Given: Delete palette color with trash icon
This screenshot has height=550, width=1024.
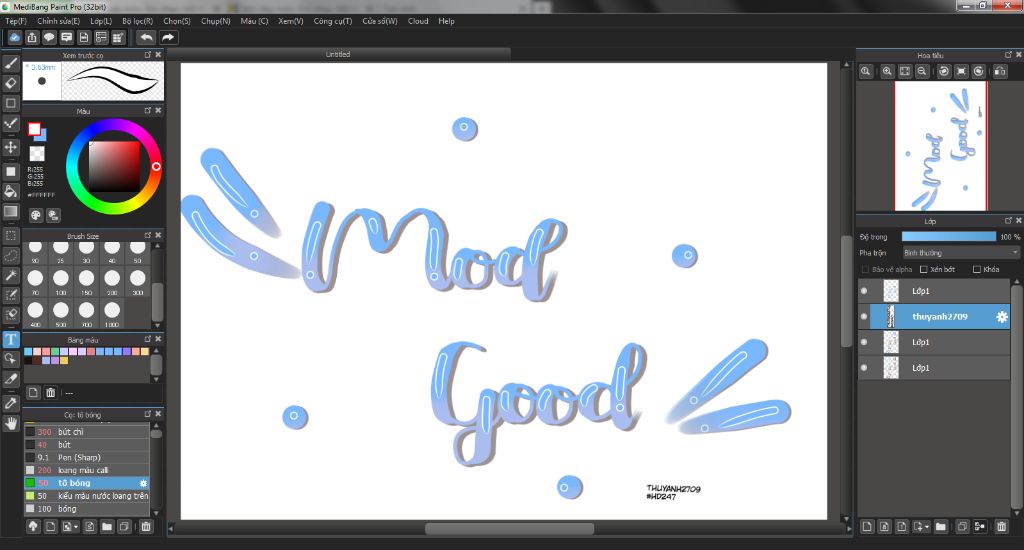Looking at the screenshot, I should (50, 393).
